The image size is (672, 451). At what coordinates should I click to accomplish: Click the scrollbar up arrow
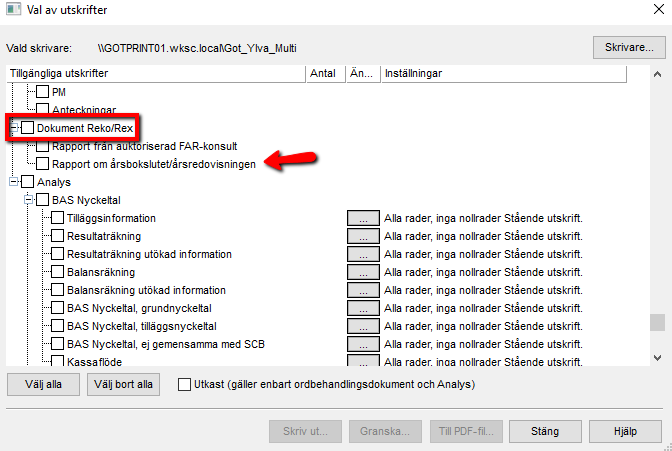(657, 74)
